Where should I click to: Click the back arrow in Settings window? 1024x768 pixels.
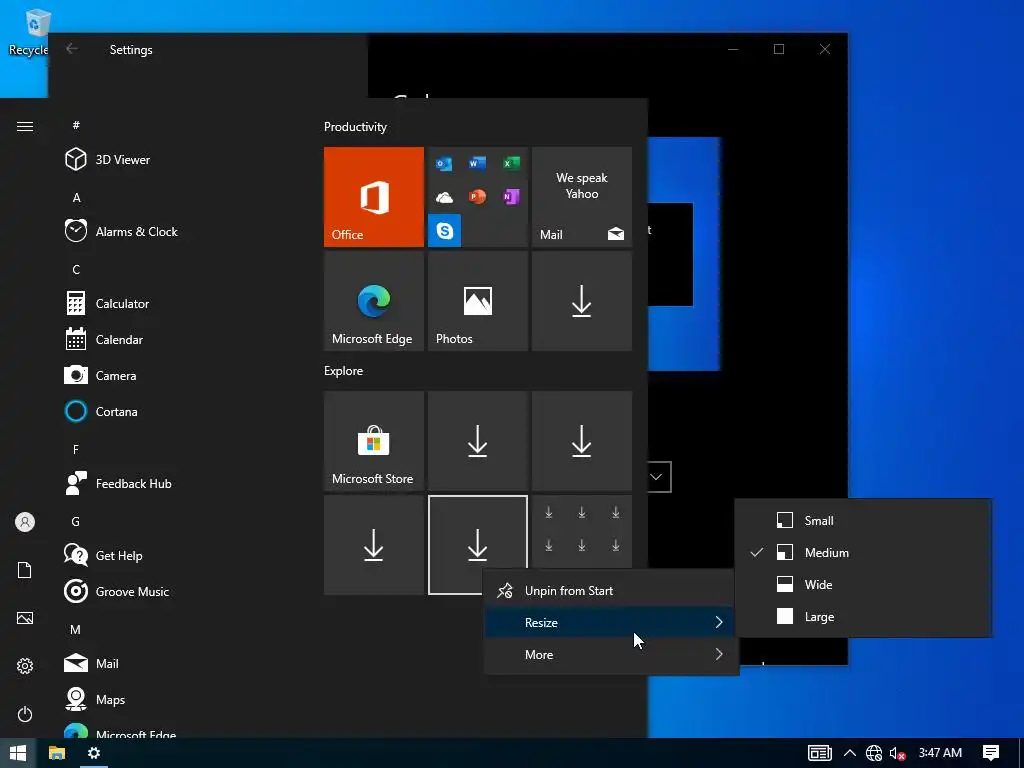(x=72, y=49)
